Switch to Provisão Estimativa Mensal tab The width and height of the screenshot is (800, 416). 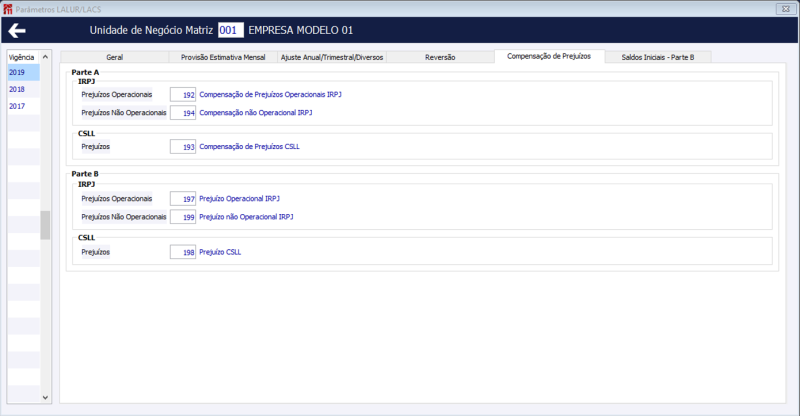[223, 57]
